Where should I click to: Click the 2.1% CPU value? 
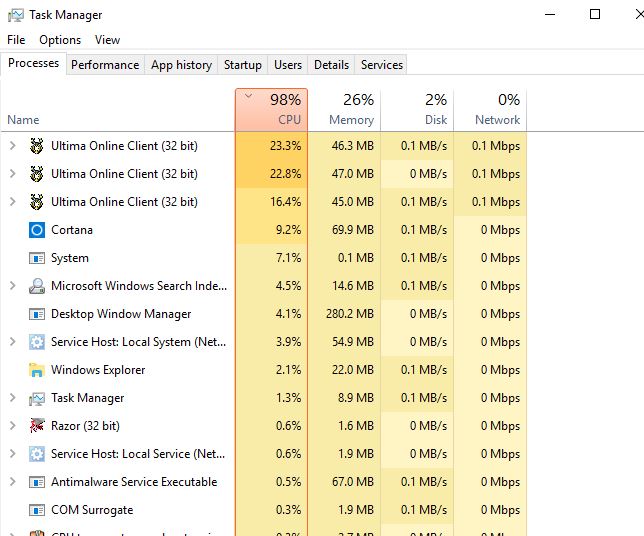[289, 370]
